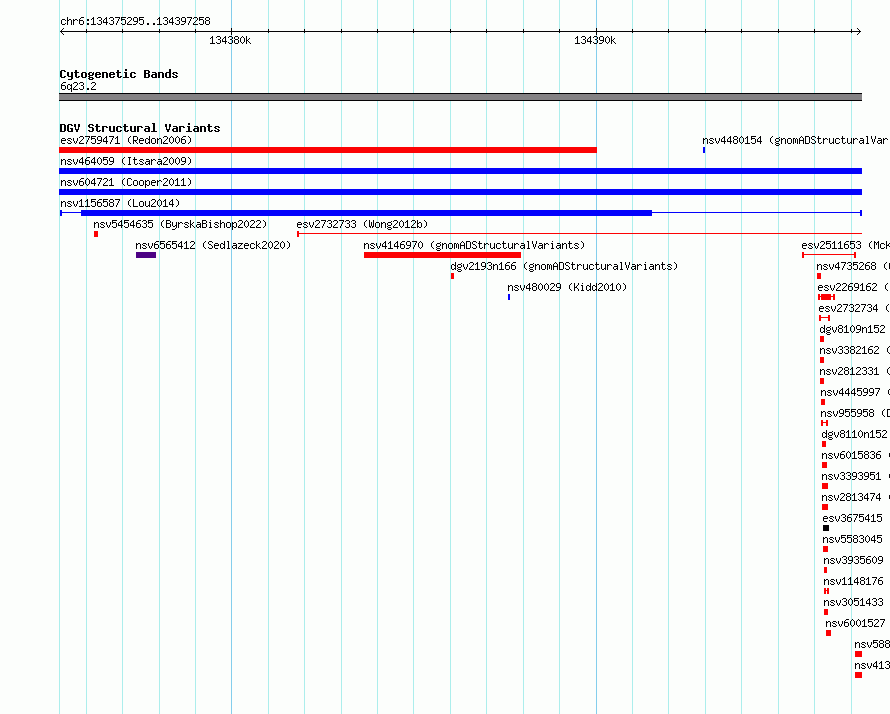Image resolution: width=890 pixels, height=714 pixels.
Task: Open the nsv3935609 variant label
Action: point(854,560)
